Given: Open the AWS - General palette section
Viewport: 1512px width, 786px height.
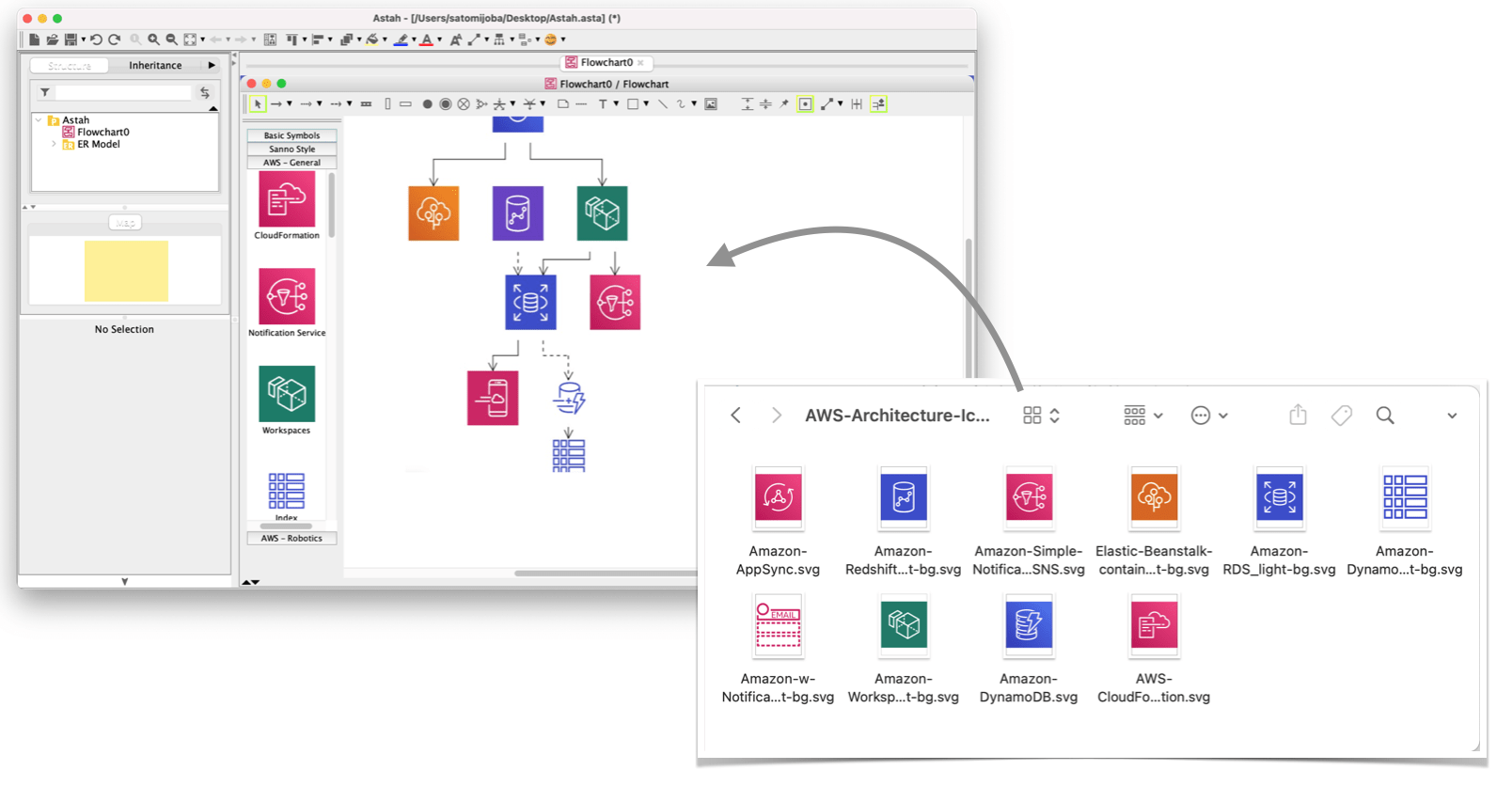Looking at the screenshot, I should tap(291, 163).
